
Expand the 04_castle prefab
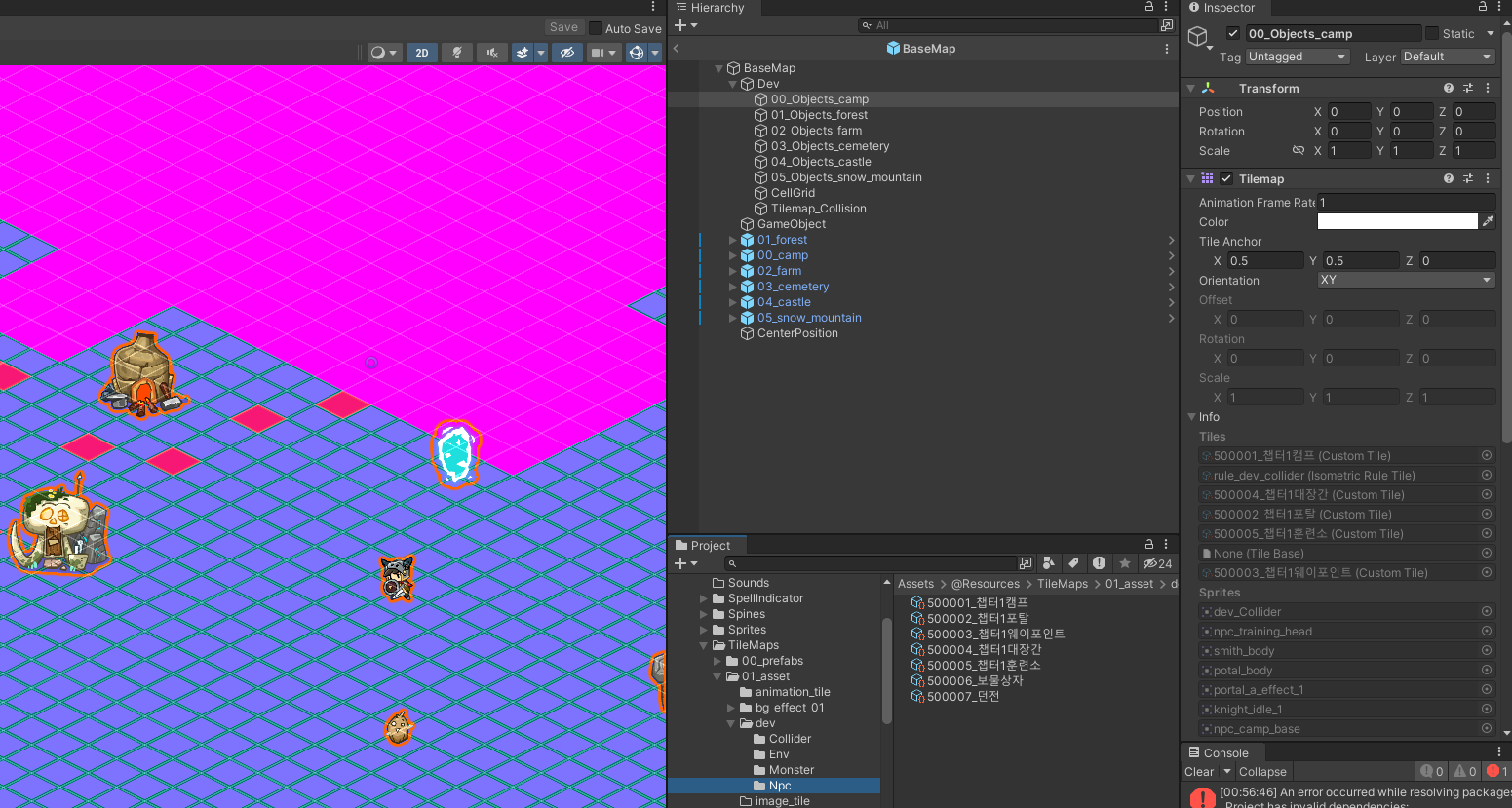click(733, 302)
